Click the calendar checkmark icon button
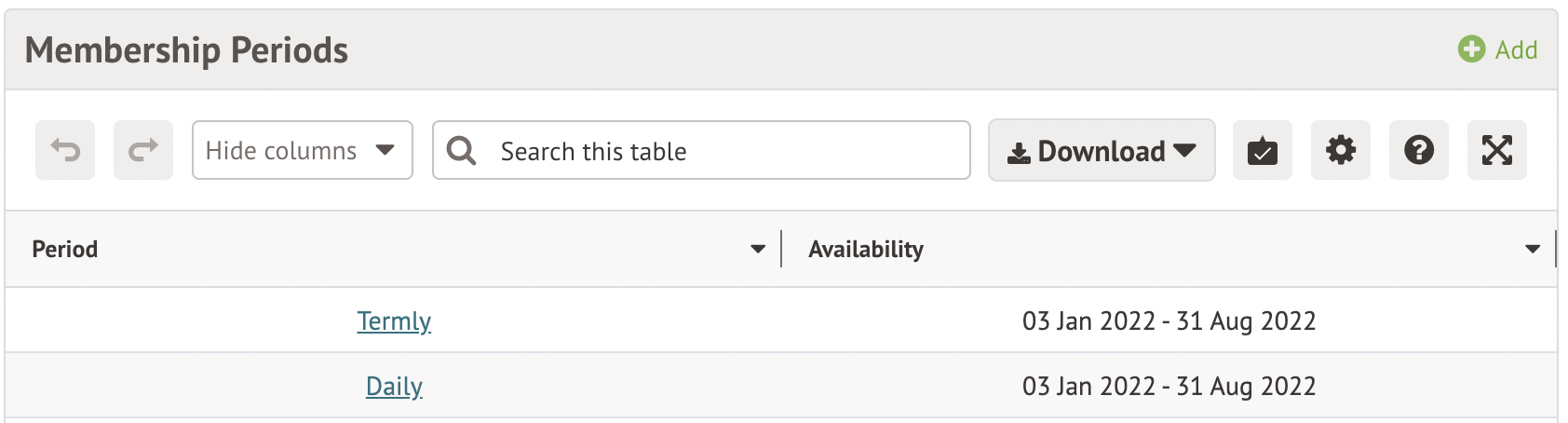The image size is (1568, 423). pos(1262,150)
